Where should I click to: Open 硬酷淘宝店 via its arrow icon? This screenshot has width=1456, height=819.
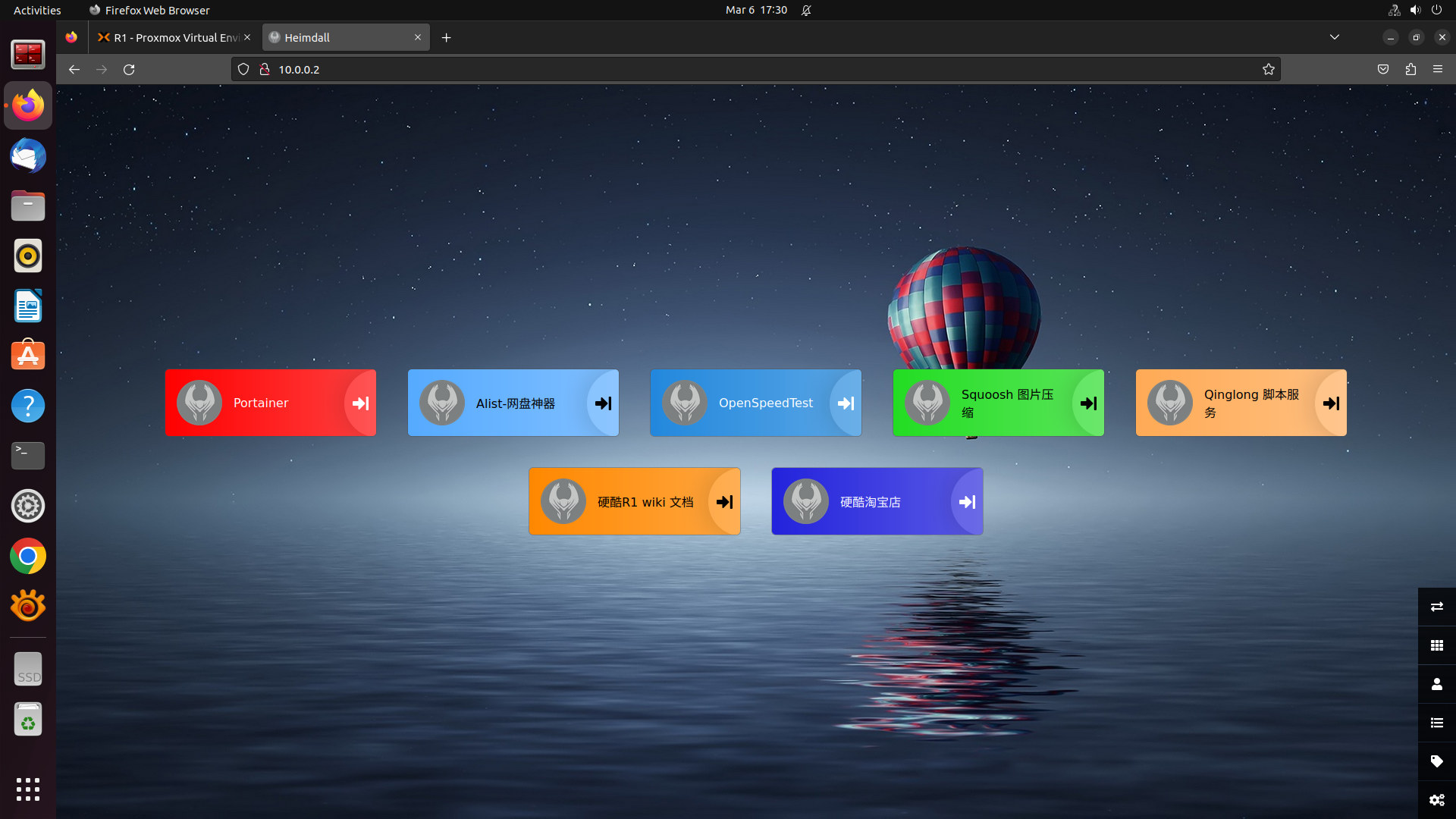[x=968, y=502]
